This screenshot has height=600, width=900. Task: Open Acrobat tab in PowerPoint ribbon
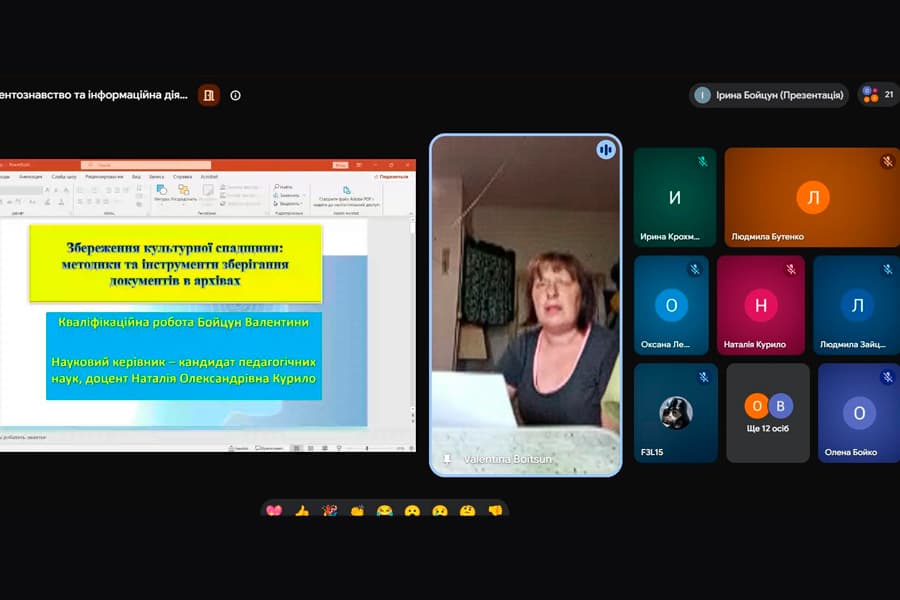coord(209,177)
